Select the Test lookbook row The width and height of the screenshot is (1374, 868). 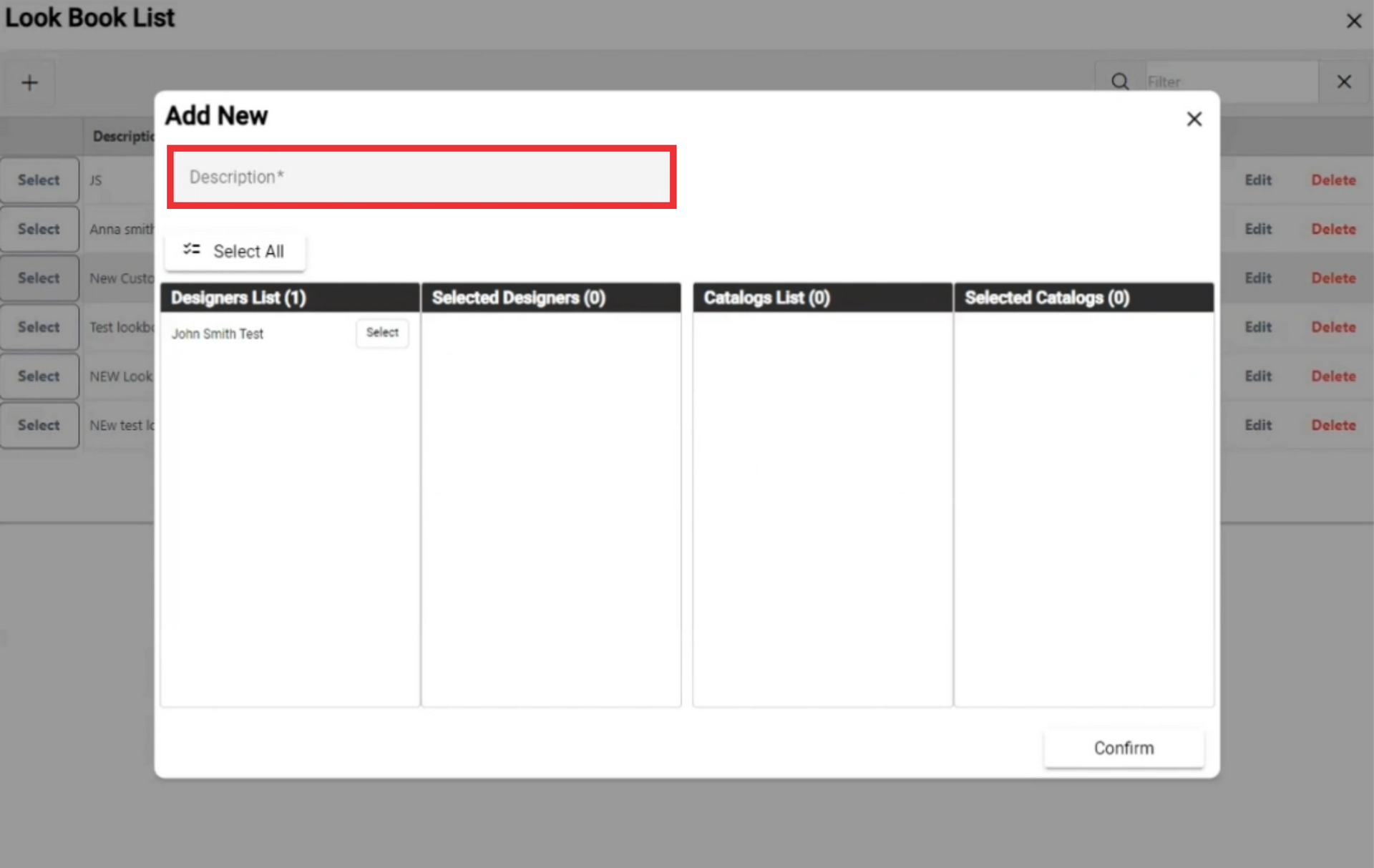point(39,327)
